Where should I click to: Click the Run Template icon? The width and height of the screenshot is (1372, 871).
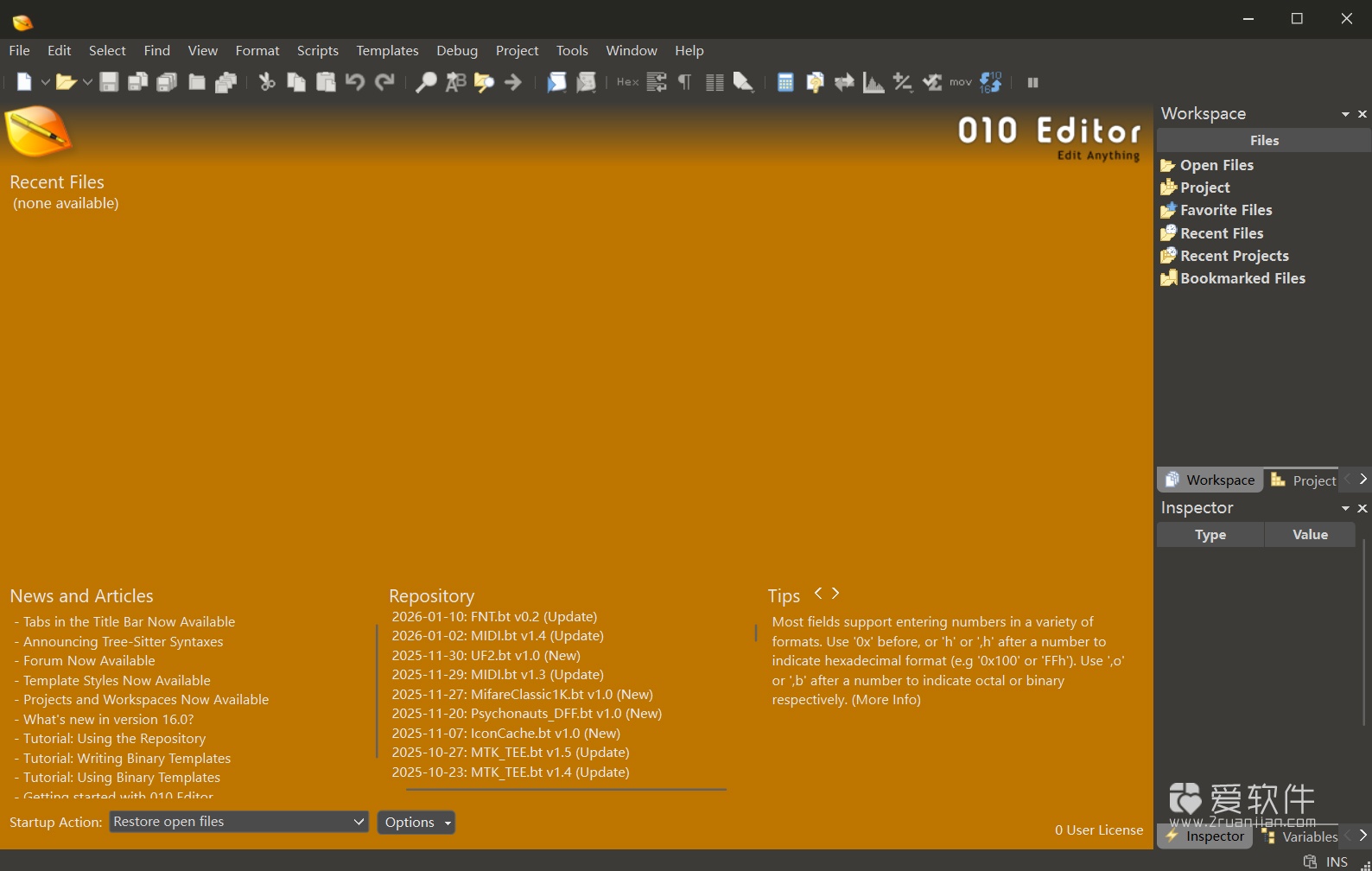tap(587, 82)
